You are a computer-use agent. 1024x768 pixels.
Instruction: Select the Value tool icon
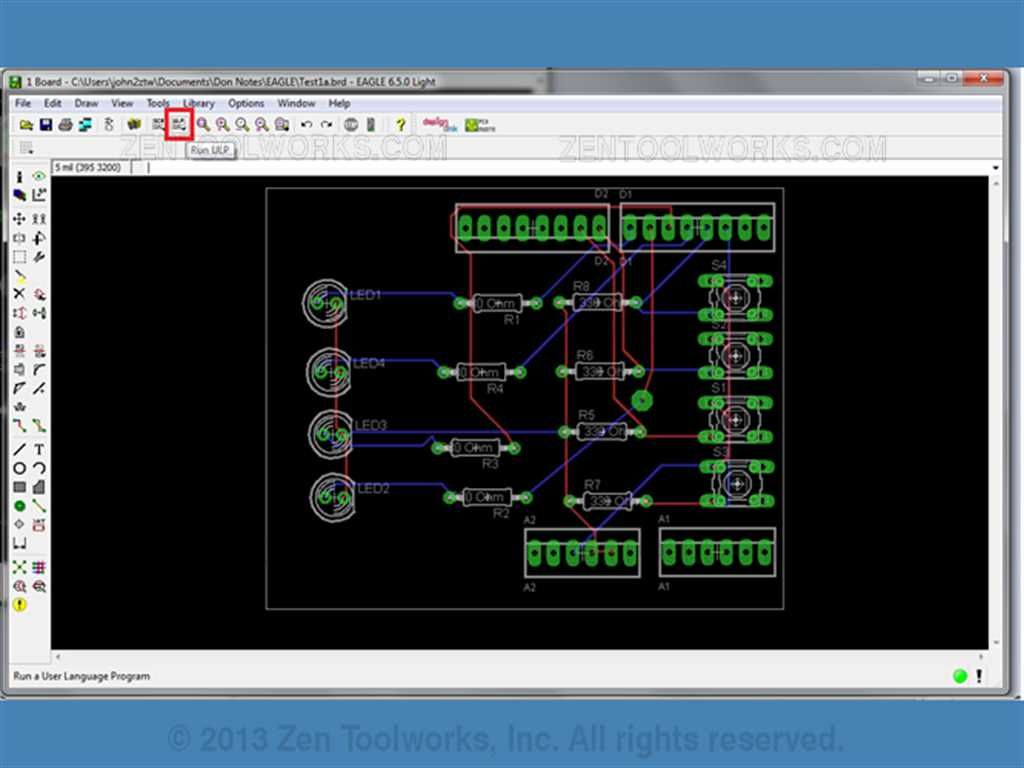pyautogui.click(x=39, y=351)
